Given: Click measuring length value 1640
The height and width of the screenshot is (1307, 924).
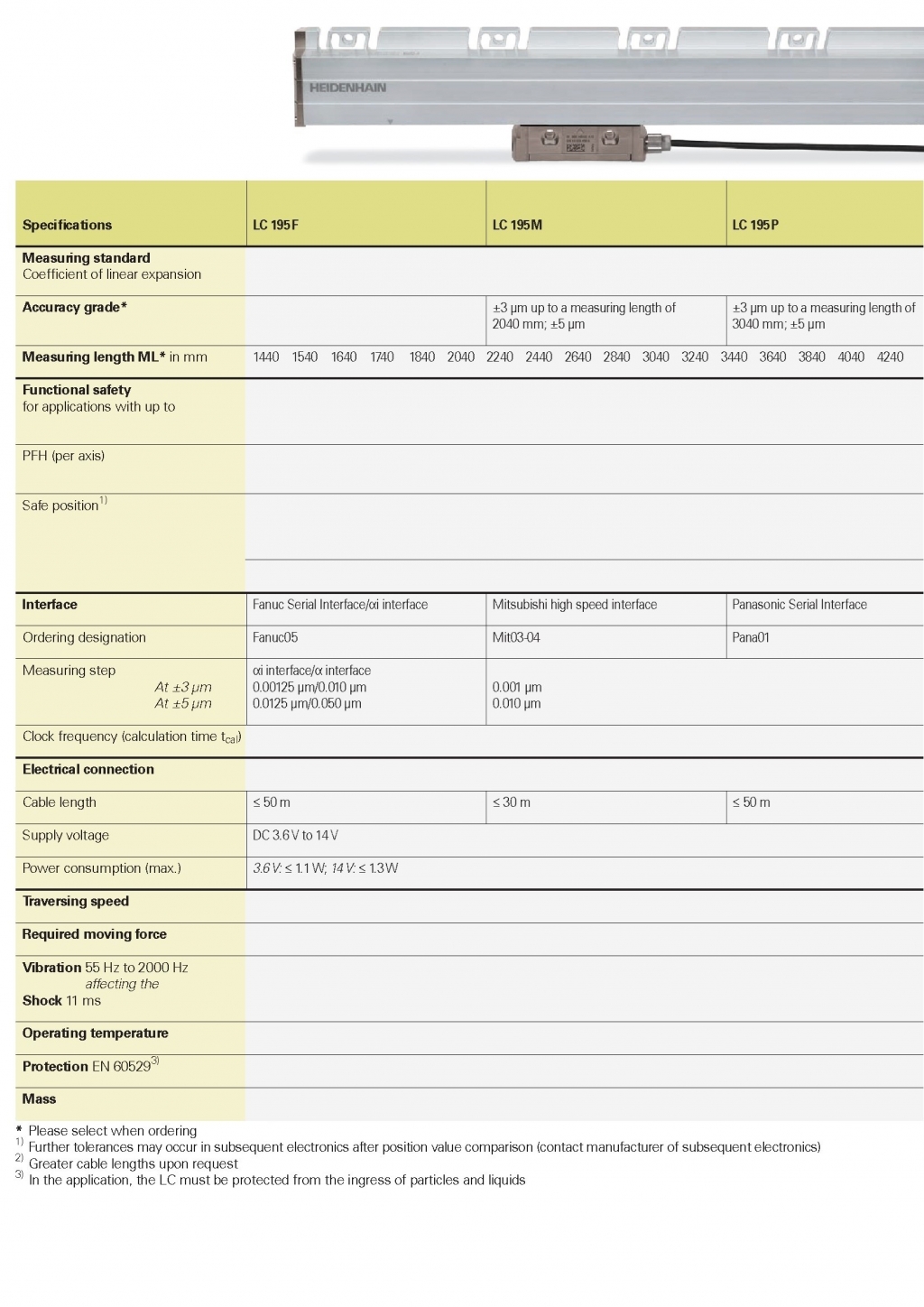Looking at the screenshot, I should 344,357.
